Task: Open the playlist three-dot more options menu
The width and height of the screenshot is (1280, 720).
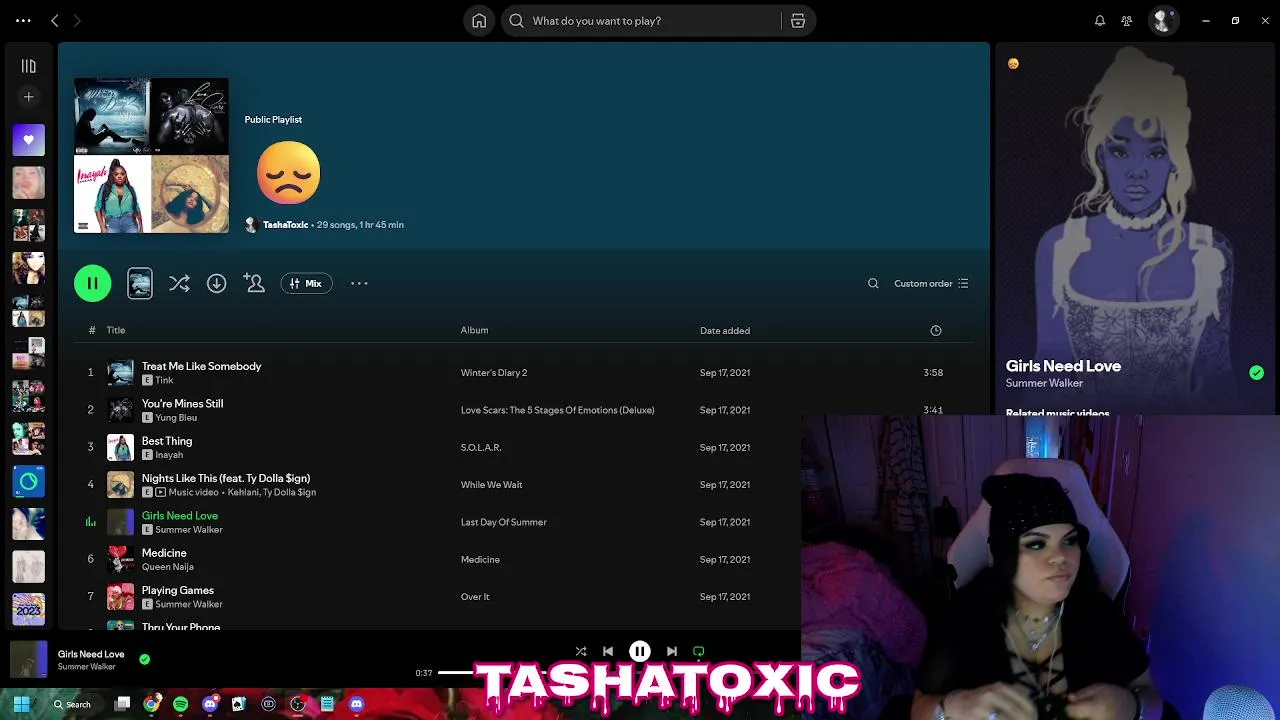Action: (x=359, y=284)
